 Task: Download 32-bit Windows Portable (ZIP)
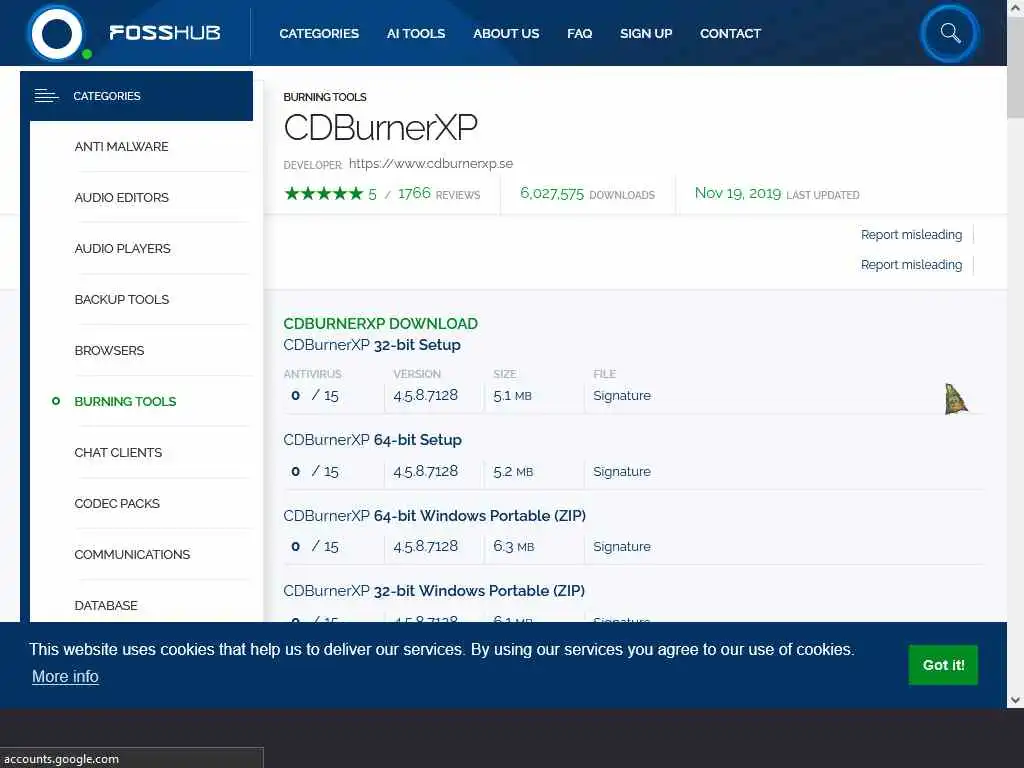434,590
